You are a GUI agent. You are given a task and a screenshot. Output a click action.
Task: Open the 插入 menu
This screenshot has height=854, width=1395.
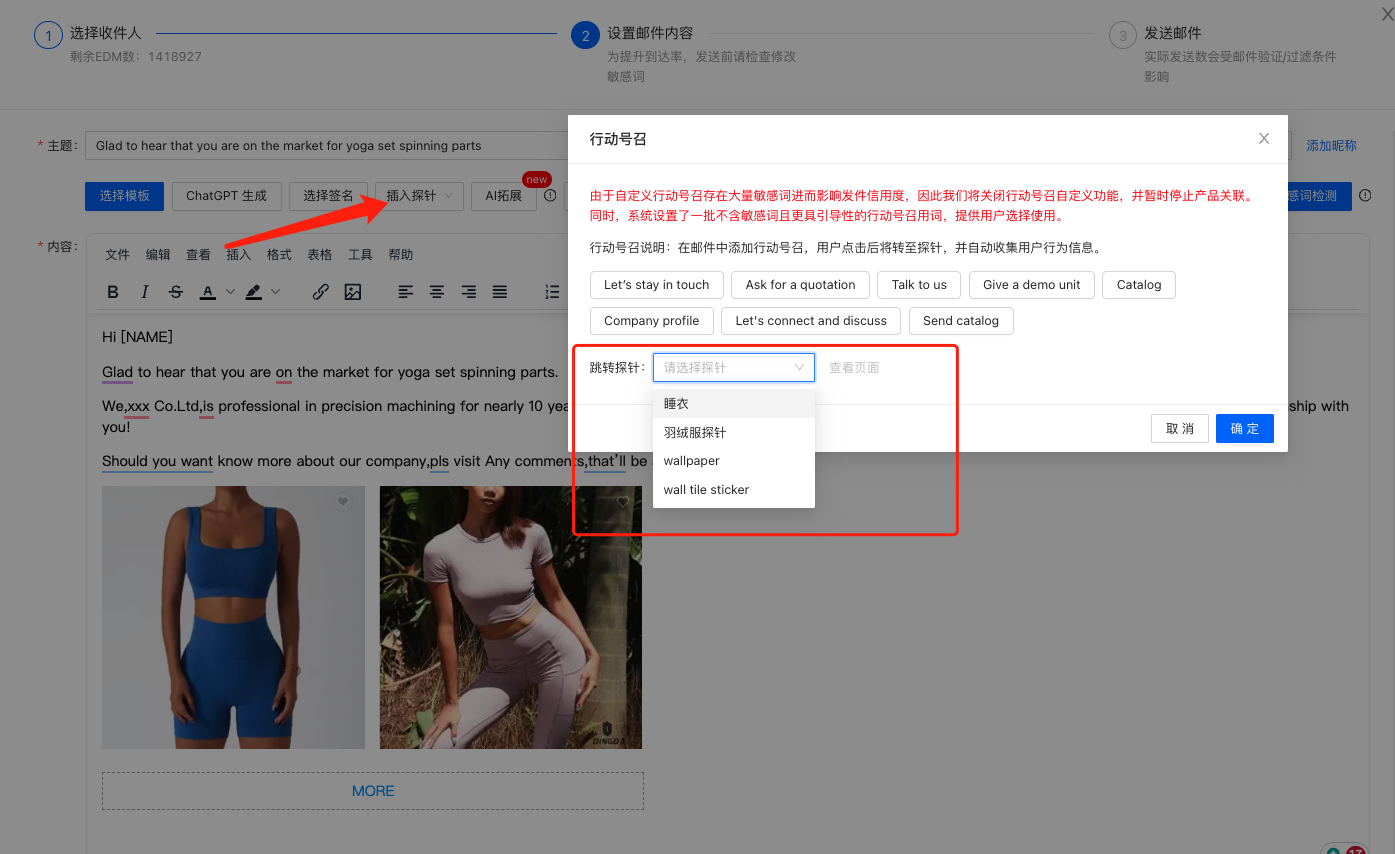click(239, 255)
